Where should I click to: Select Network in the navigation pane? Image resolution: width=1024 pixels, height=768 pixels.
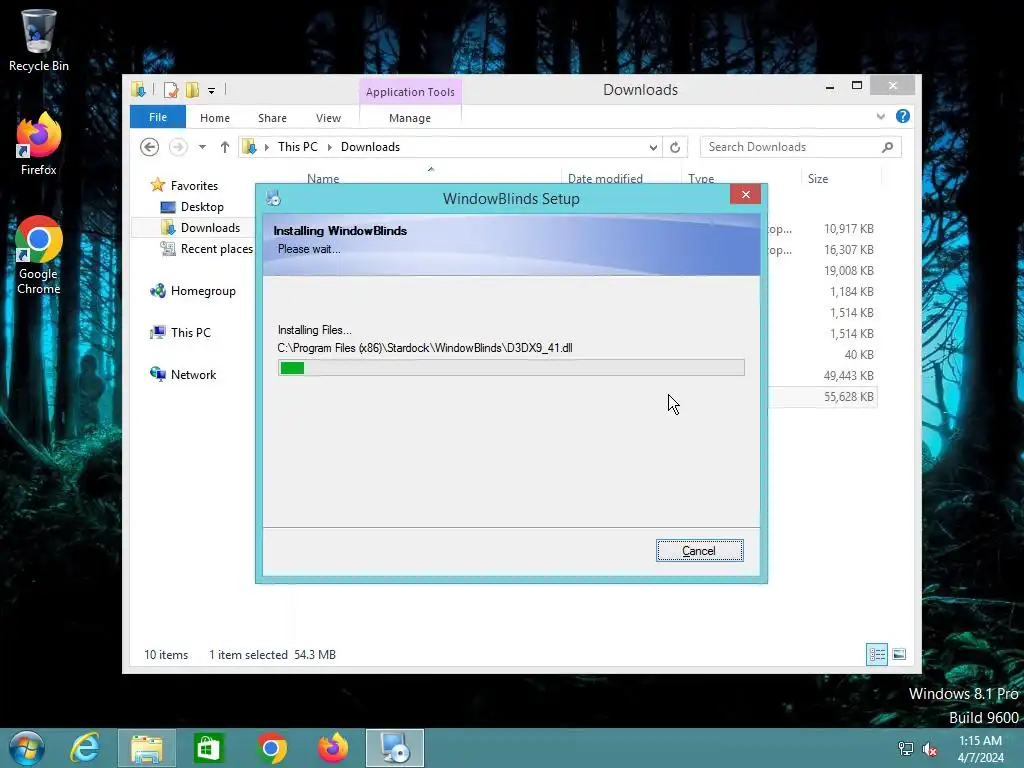(x=193, y=375)
